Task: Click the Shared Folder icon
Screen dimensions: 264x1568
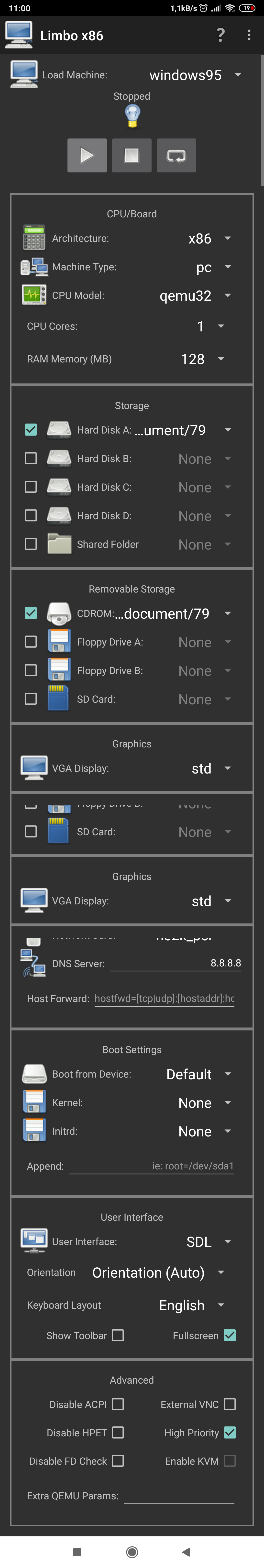Action: tap(59, 544)
